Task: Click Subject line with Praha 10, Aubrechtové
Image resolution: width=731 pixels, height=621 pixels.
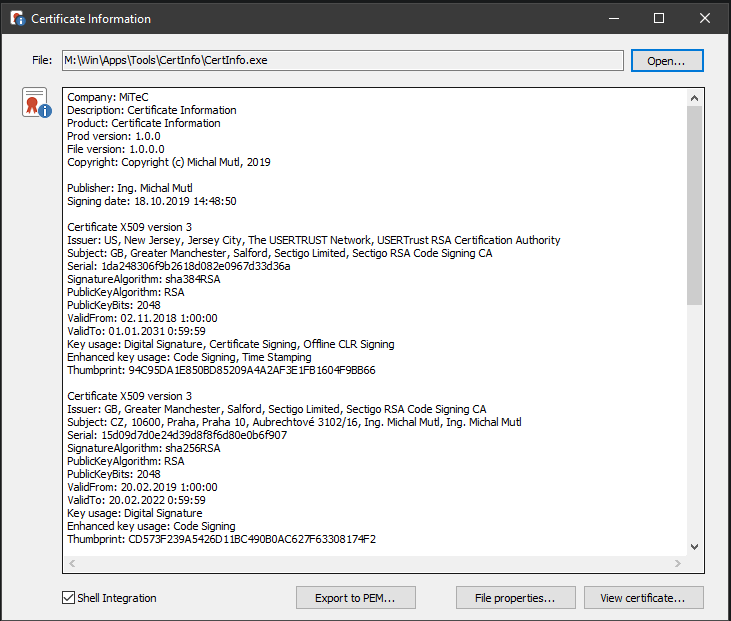Action: [x=294, y=422]
